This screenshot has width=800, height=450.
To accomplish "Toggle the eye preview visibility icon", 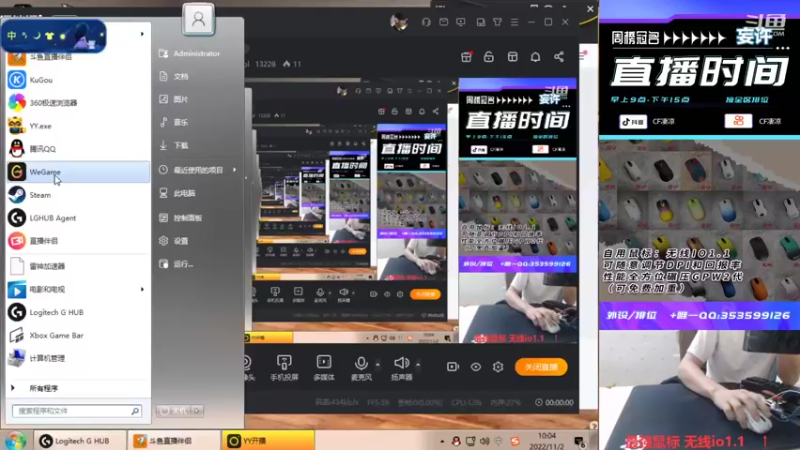I will [x=476, y=367].
